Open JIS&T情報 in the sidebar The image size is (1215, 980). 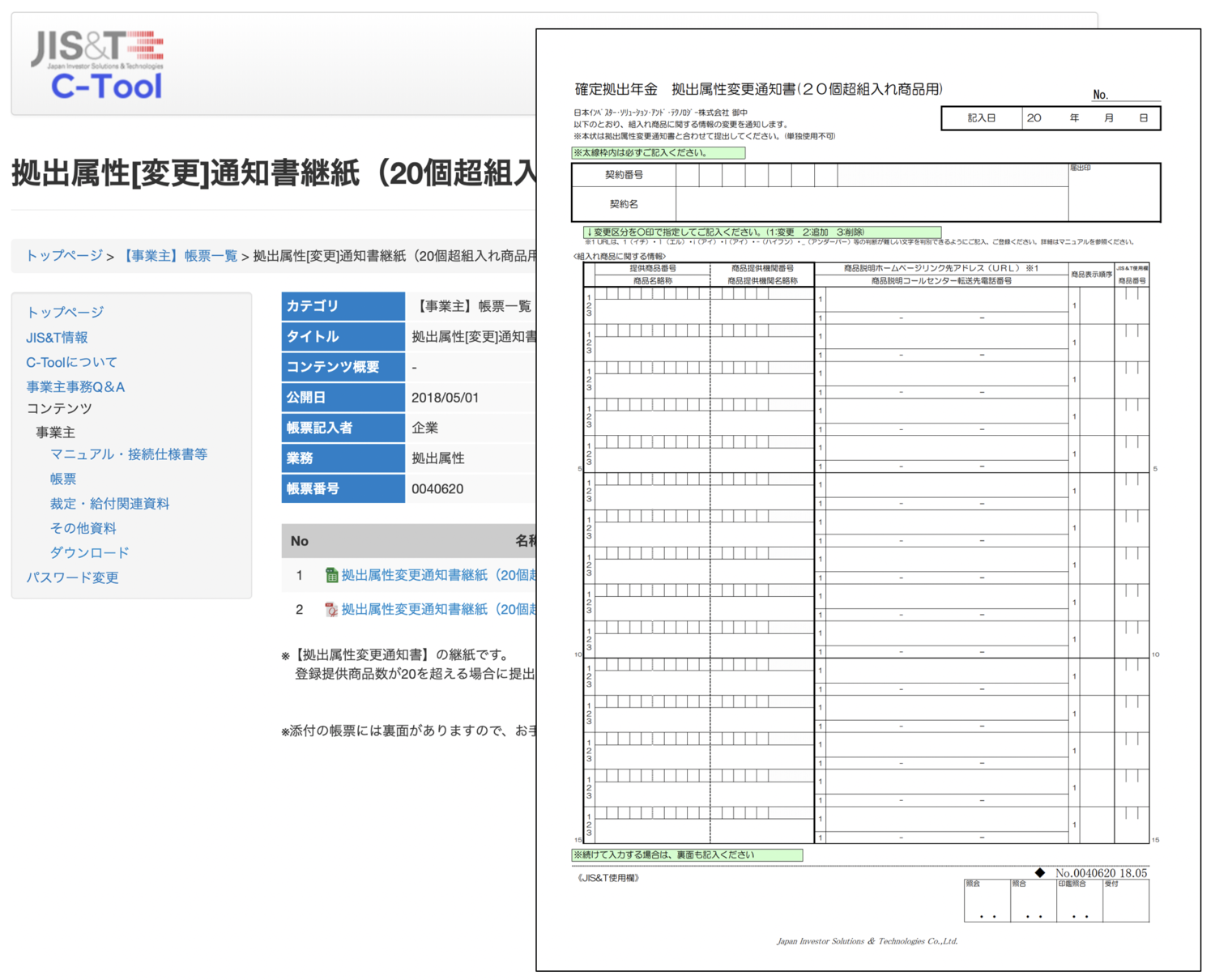[x=57, y=337]
